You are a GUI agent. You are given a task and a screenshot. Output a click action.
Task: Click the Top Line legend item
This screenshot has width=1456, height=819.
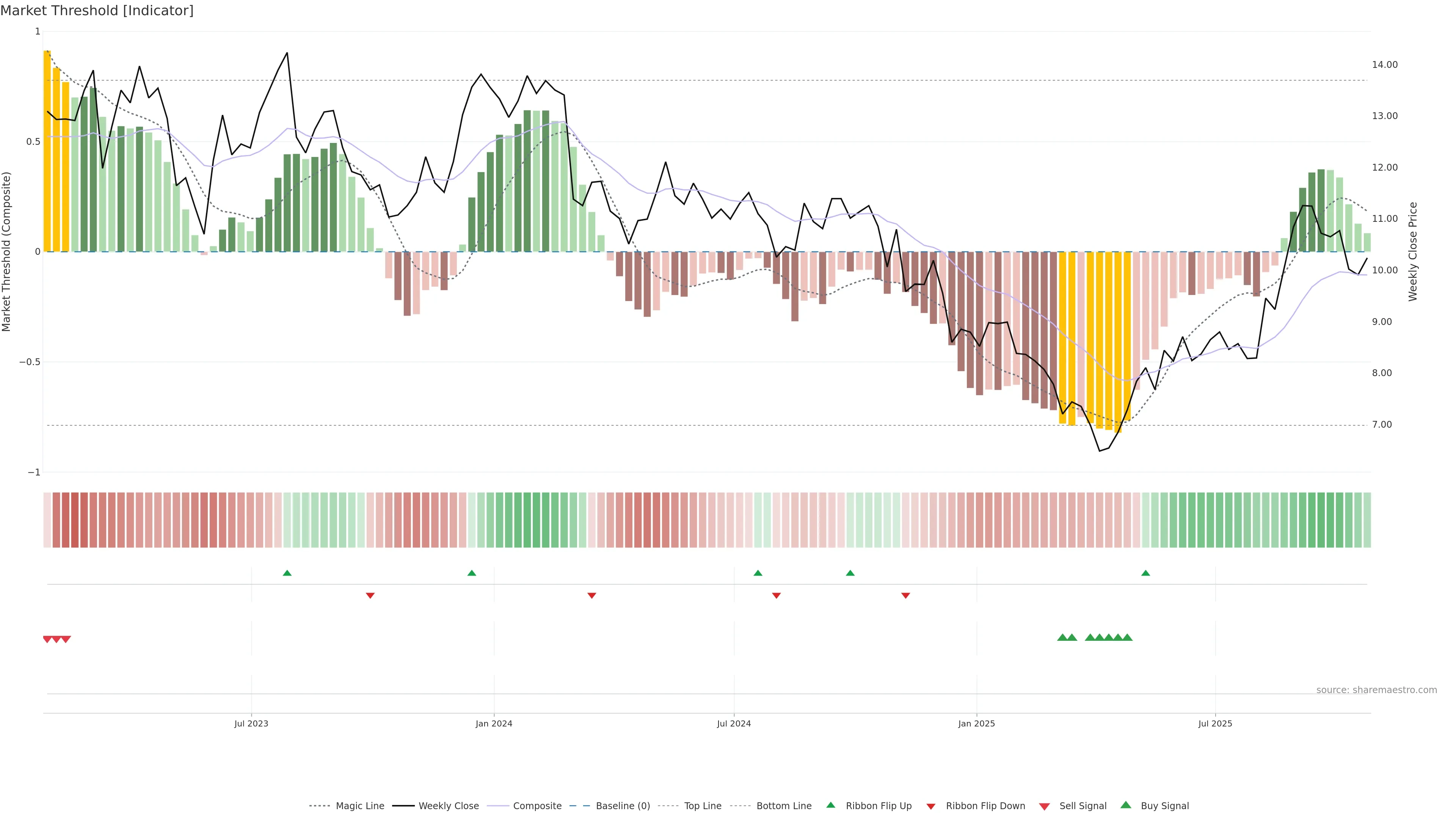(703, 806)
